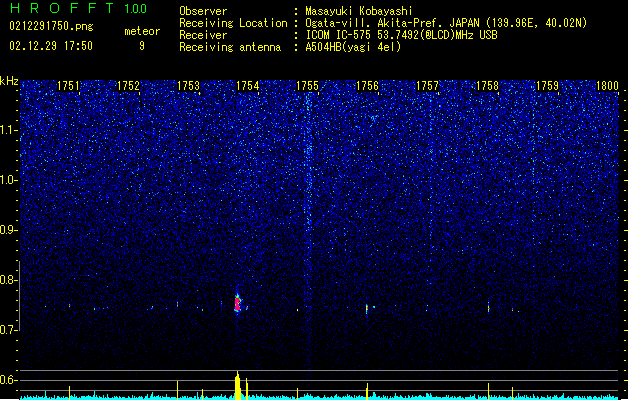
Task: Select the meteor count value 9
Action: (x=142, y=46)
